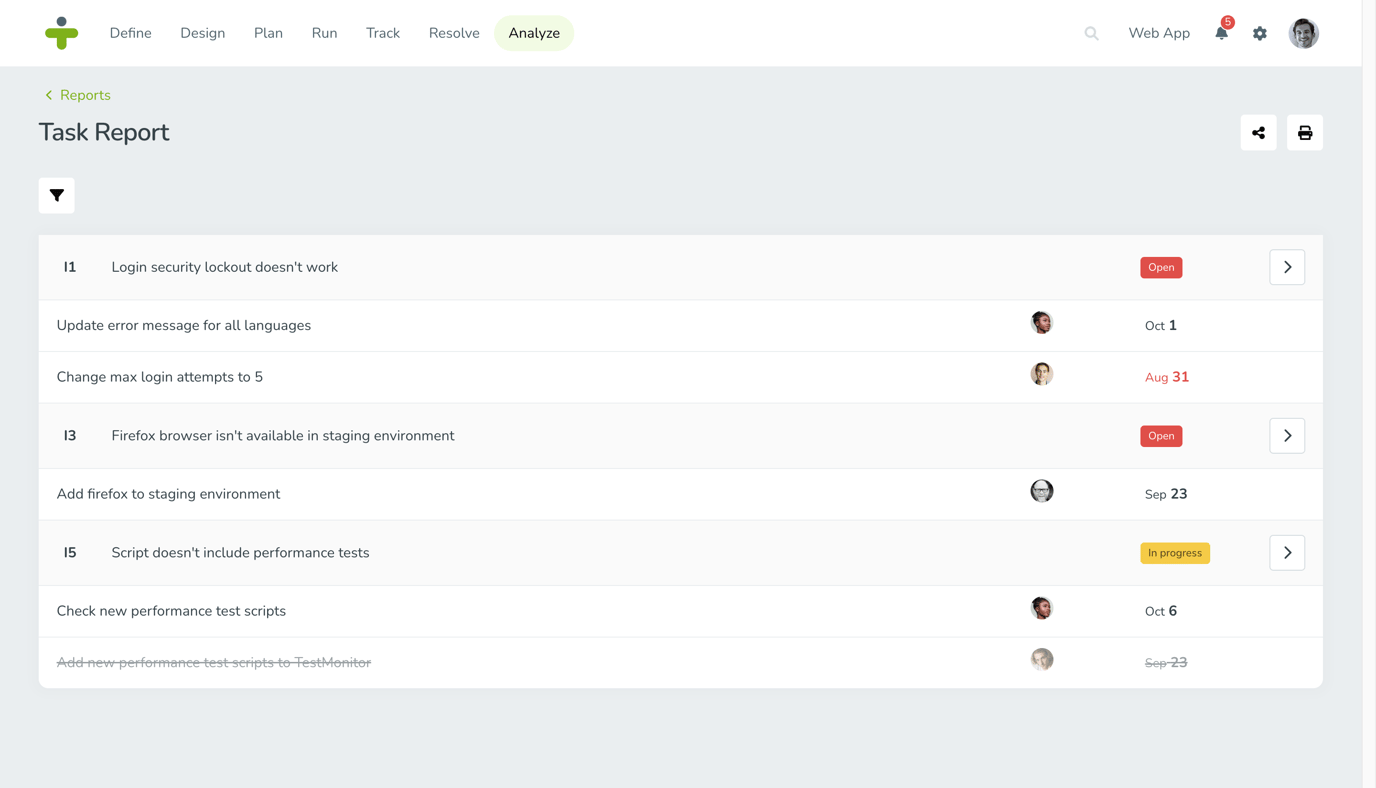
Task: Expand issue I3 Firefox browser row
Action: click(x=1287, y=436)
